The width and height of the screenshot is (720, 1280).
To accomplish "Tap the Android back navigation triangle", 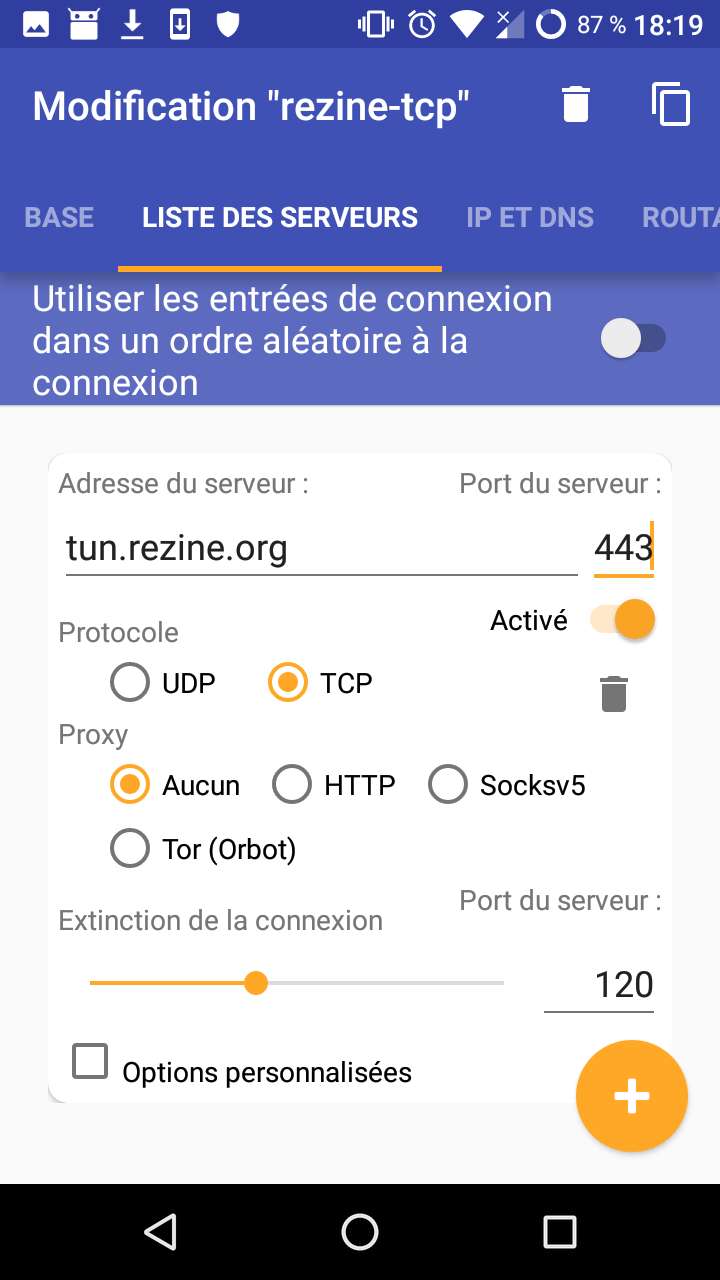I will pyautogui.click(x=161, y=1232).
